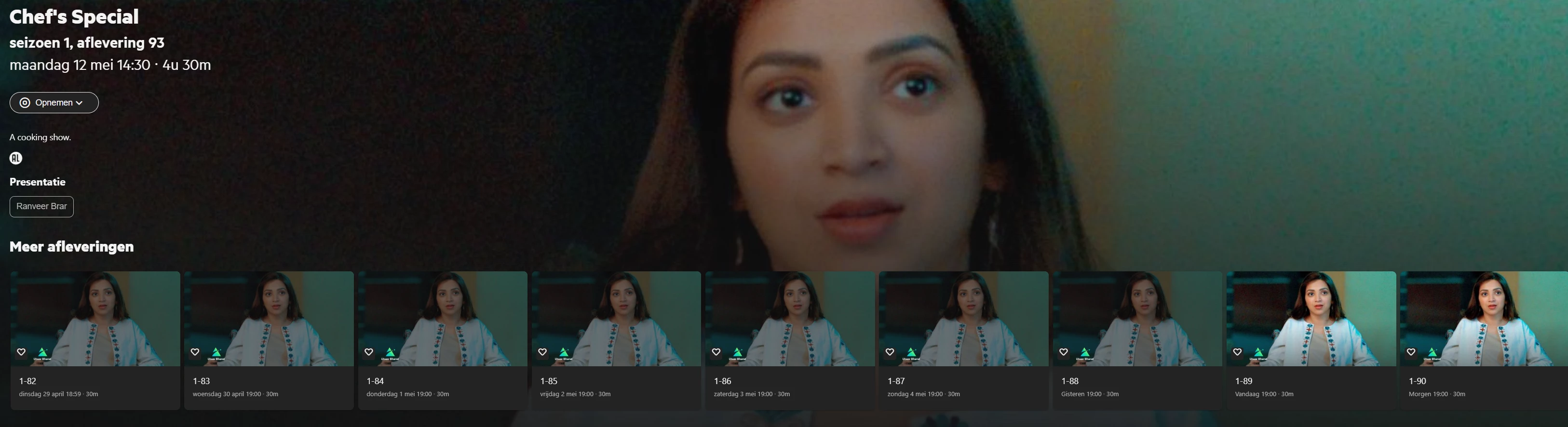The image size is (1568, 427).
Task: Click the 'Meer afleveringen' section heading
Action: pos(72,246)
